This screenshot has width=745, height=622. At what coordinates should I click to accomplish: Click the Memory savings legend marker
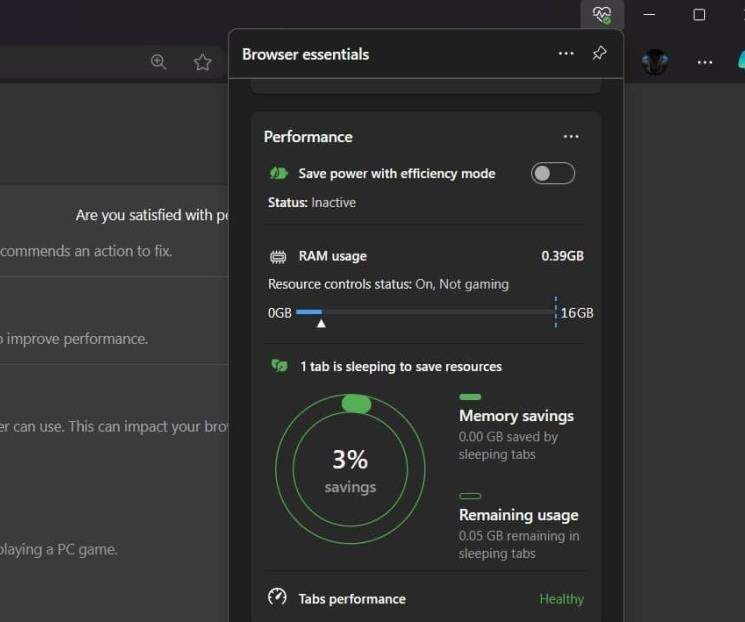[470, 397]
